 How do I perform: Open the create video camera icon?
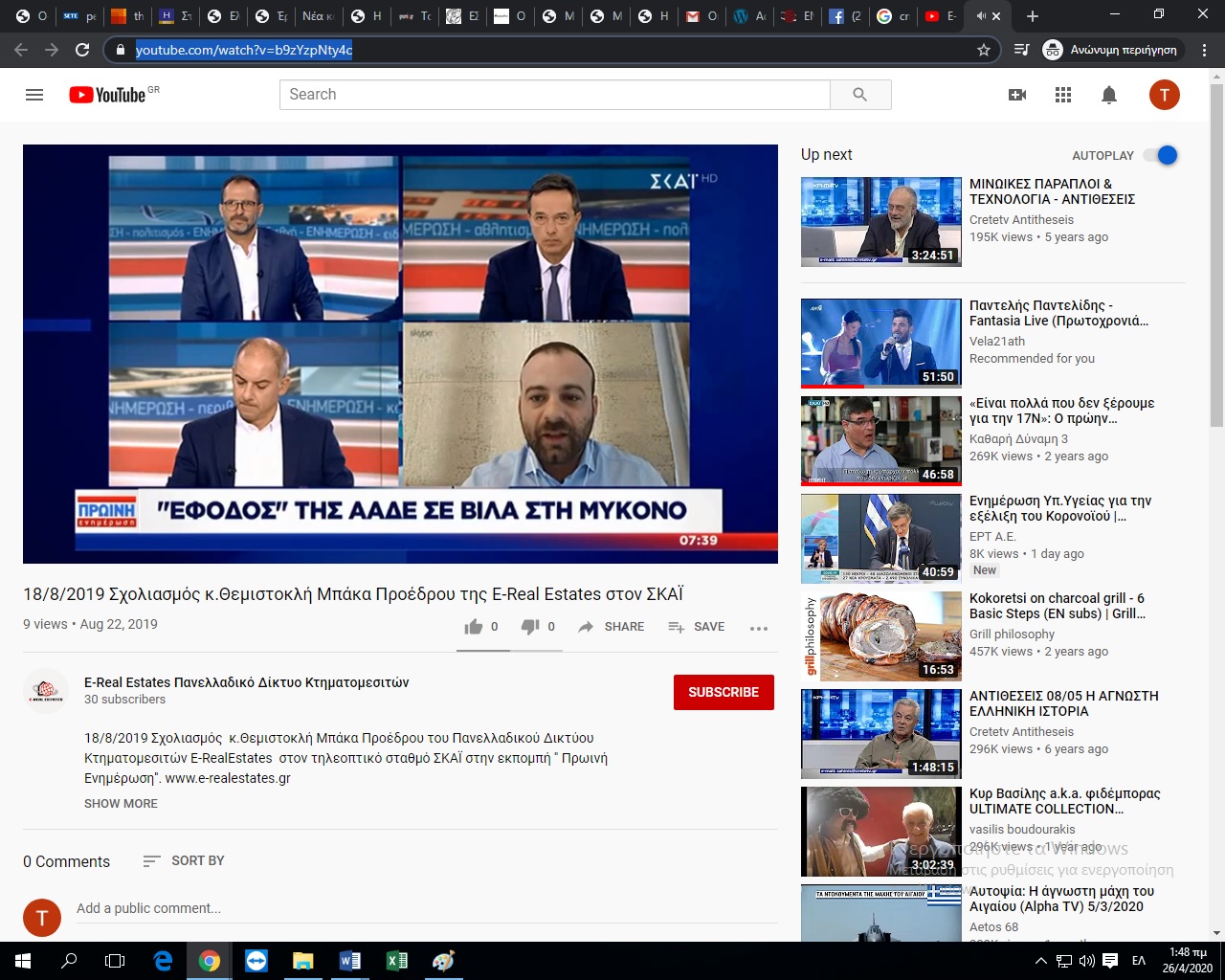tap(1017, 95)
